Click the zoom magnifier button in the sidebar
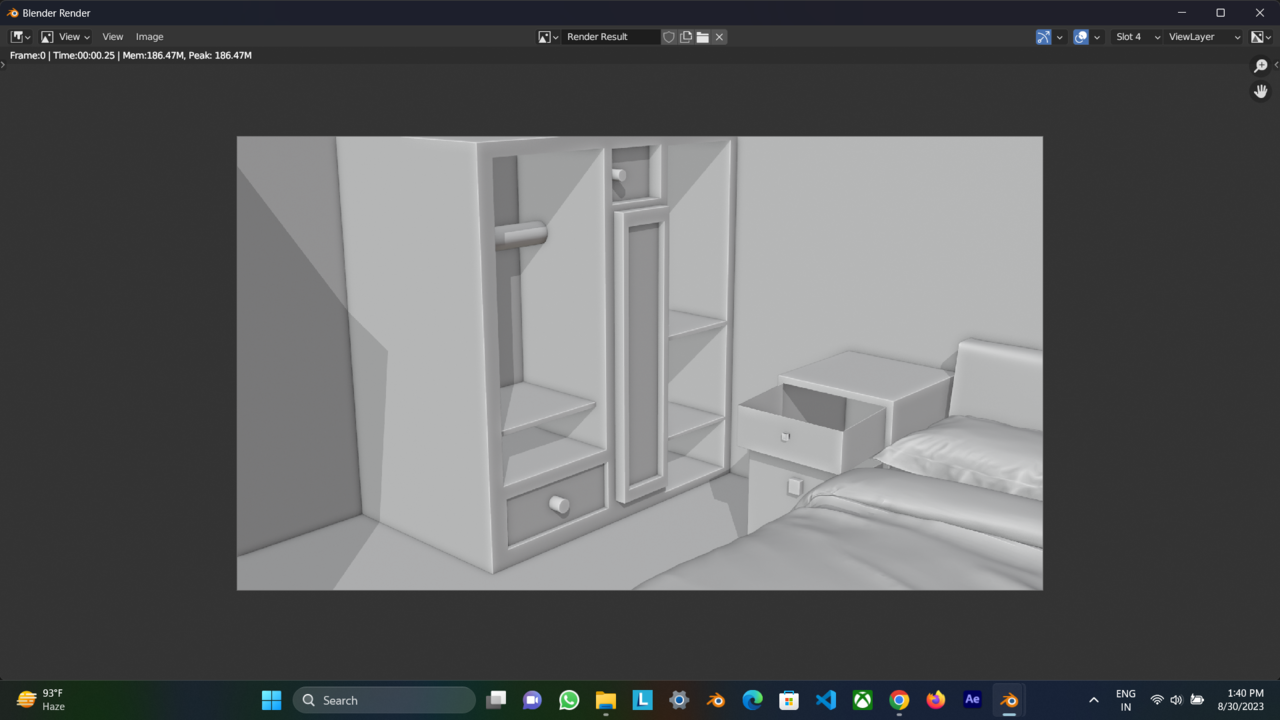 click(1261, 65)
